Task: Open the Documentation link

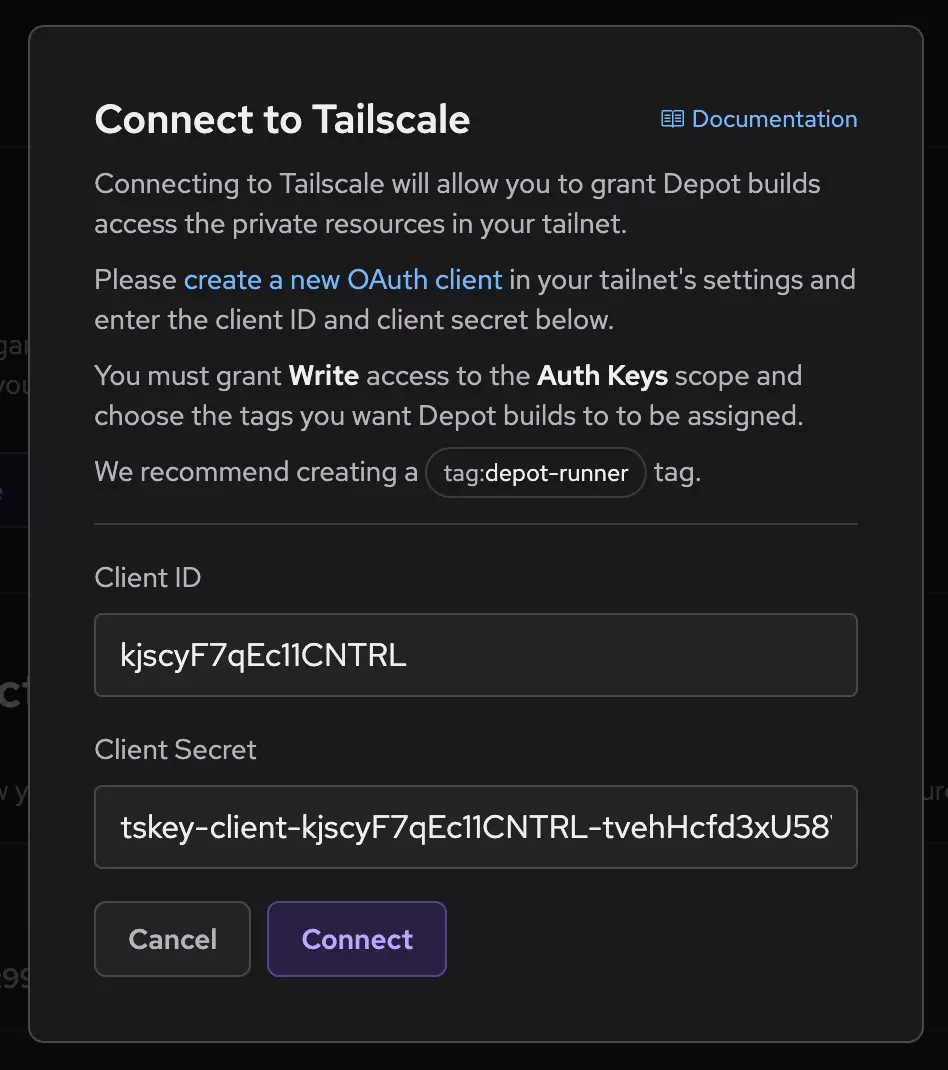Action: pos(774,119)
